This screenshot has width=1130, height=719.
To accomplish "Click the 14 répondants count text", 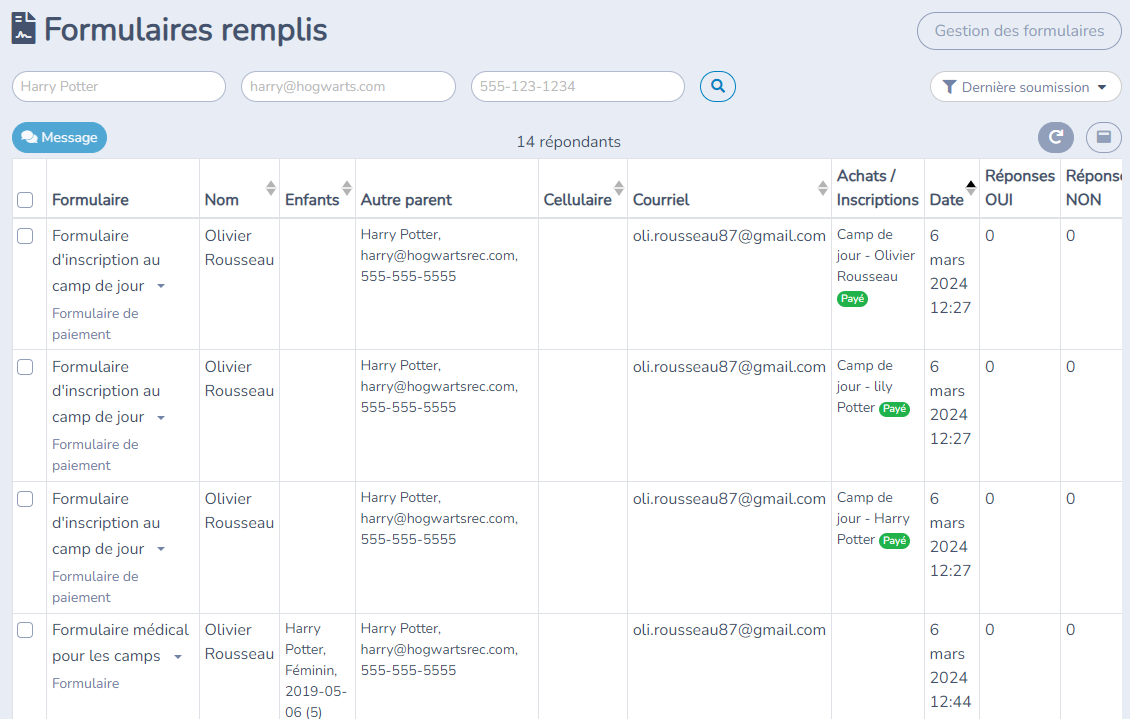I will point(568,142).
